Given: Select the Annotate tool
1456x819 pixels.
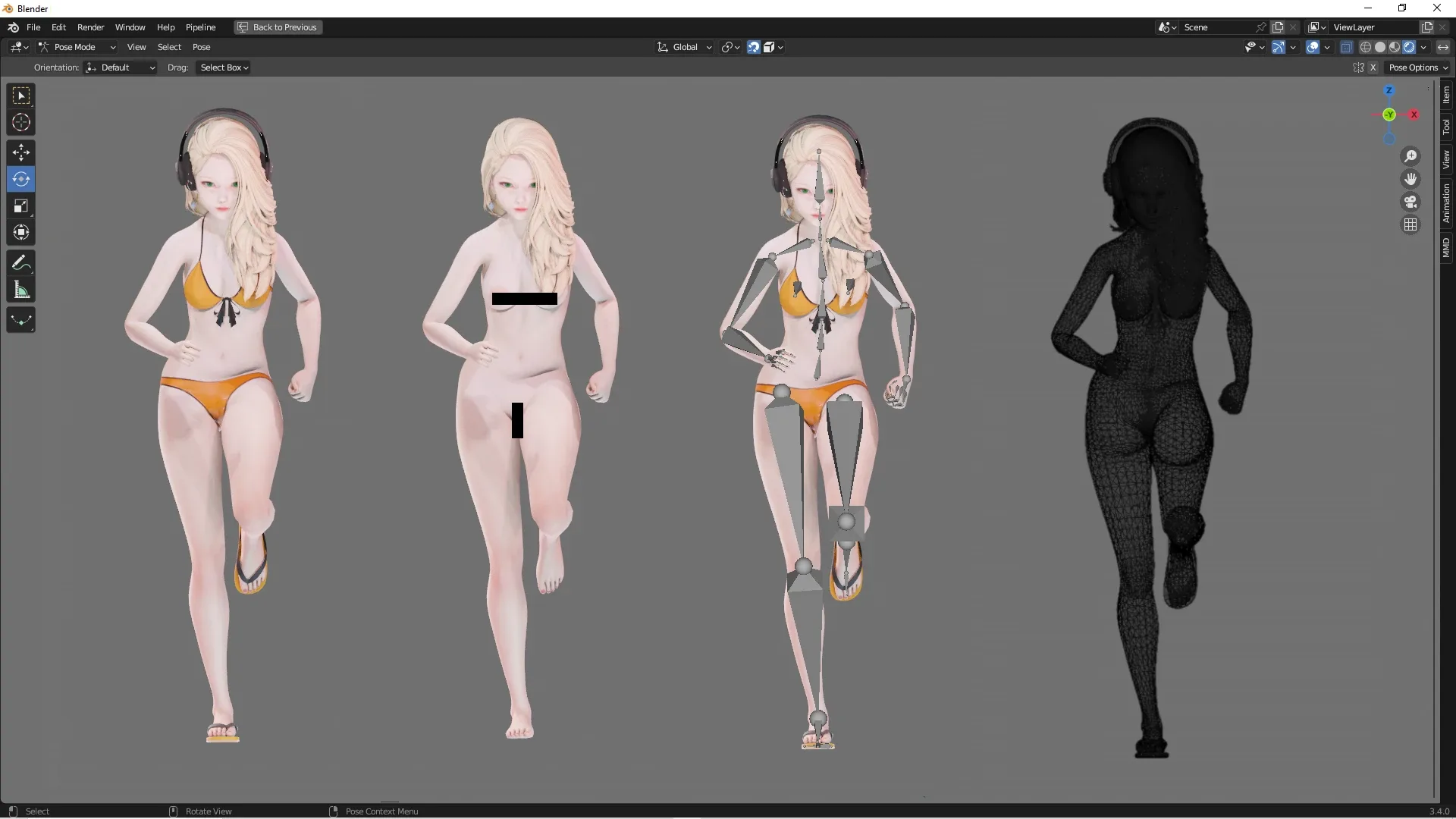Looking at the screenshot, I should point(20,262).
